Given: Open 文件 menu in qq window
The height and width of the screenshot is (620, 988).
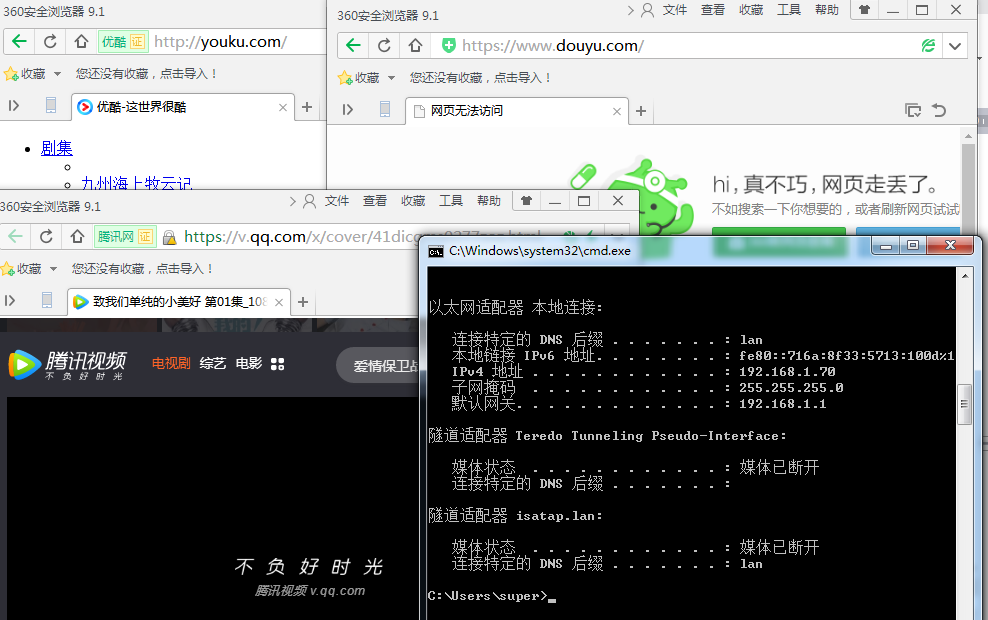Looking at the screenshot, I should 336,201.
